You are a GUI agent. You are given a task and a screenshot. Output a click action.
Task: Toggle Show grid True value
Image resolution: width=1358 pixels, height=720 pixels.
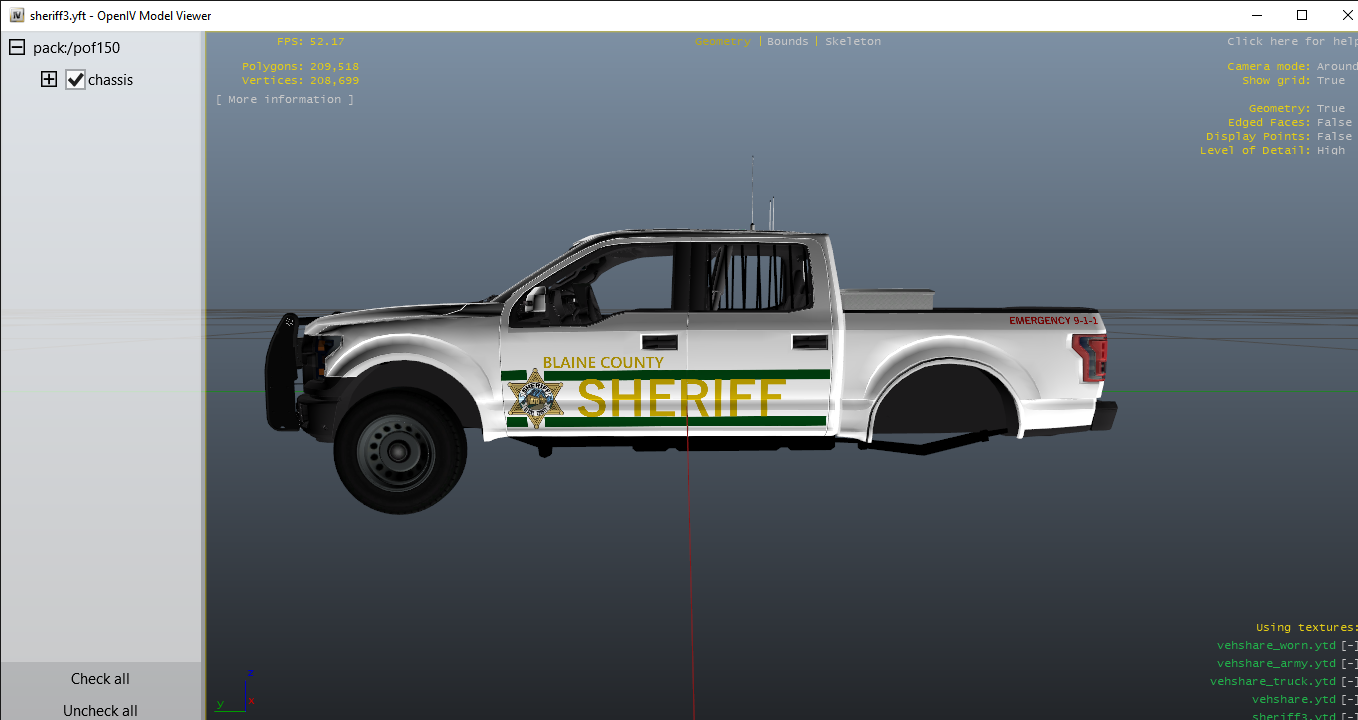click(x=1331, y=81)
